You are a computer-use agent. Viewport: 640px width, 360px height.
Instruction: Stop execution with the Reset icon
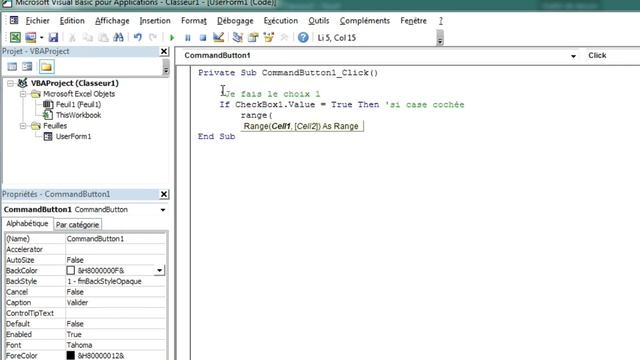(x=203, y=38)
